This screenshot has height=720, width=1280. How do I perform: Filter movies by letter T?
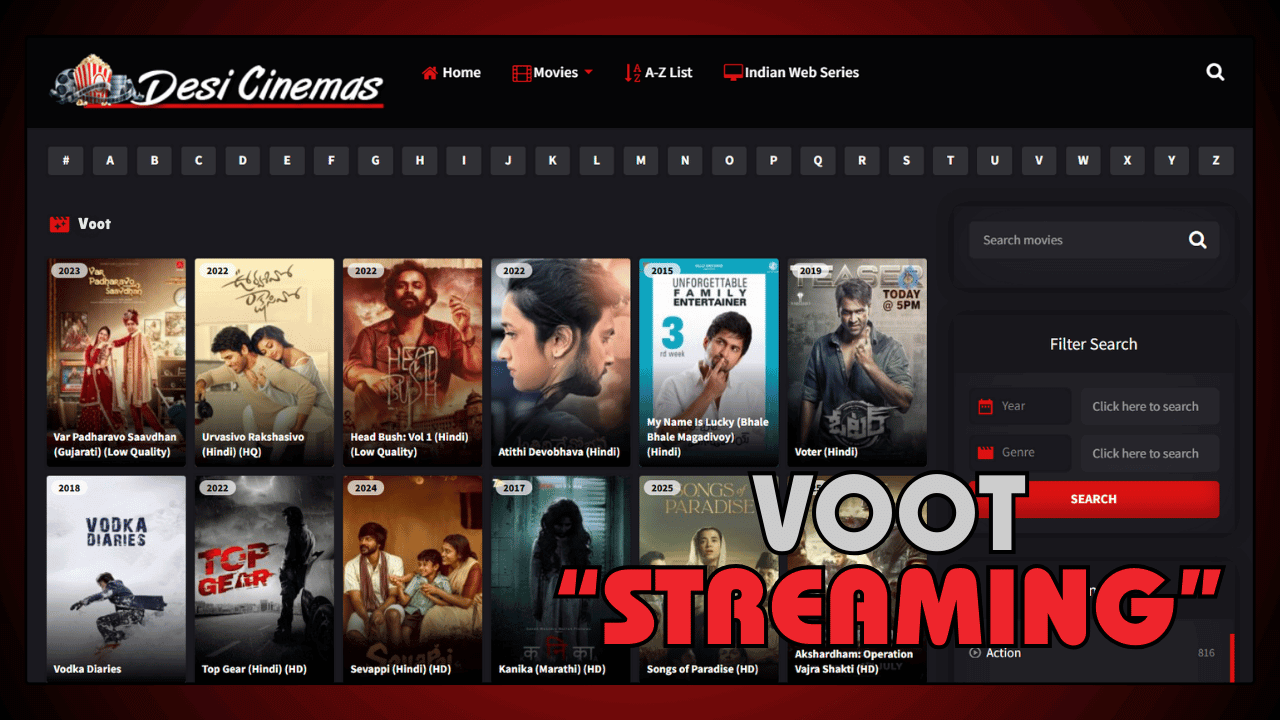coord(951,161)
